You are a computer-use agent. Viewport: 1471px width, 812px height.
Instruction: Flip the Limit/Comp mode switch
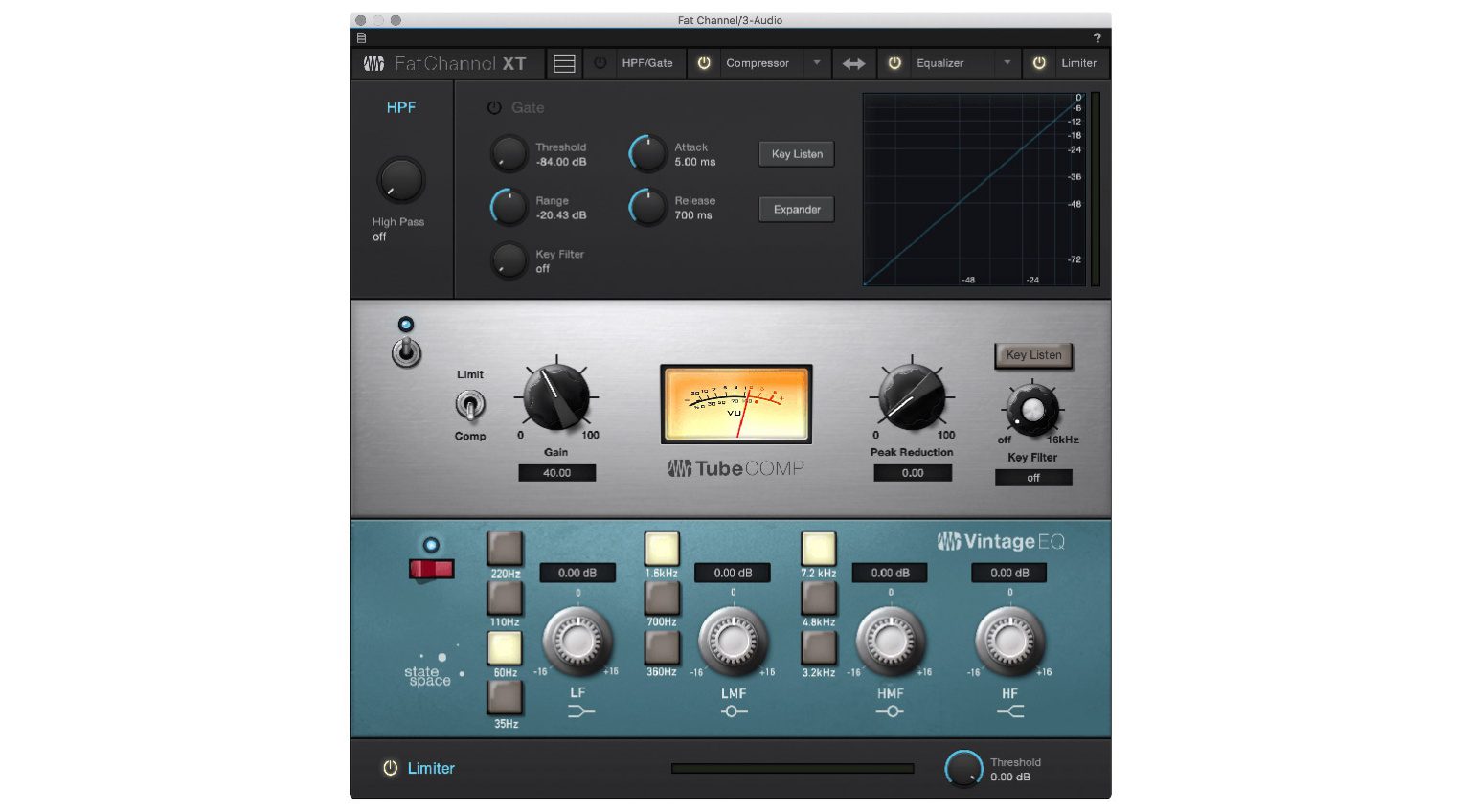[x=470, y=405]
